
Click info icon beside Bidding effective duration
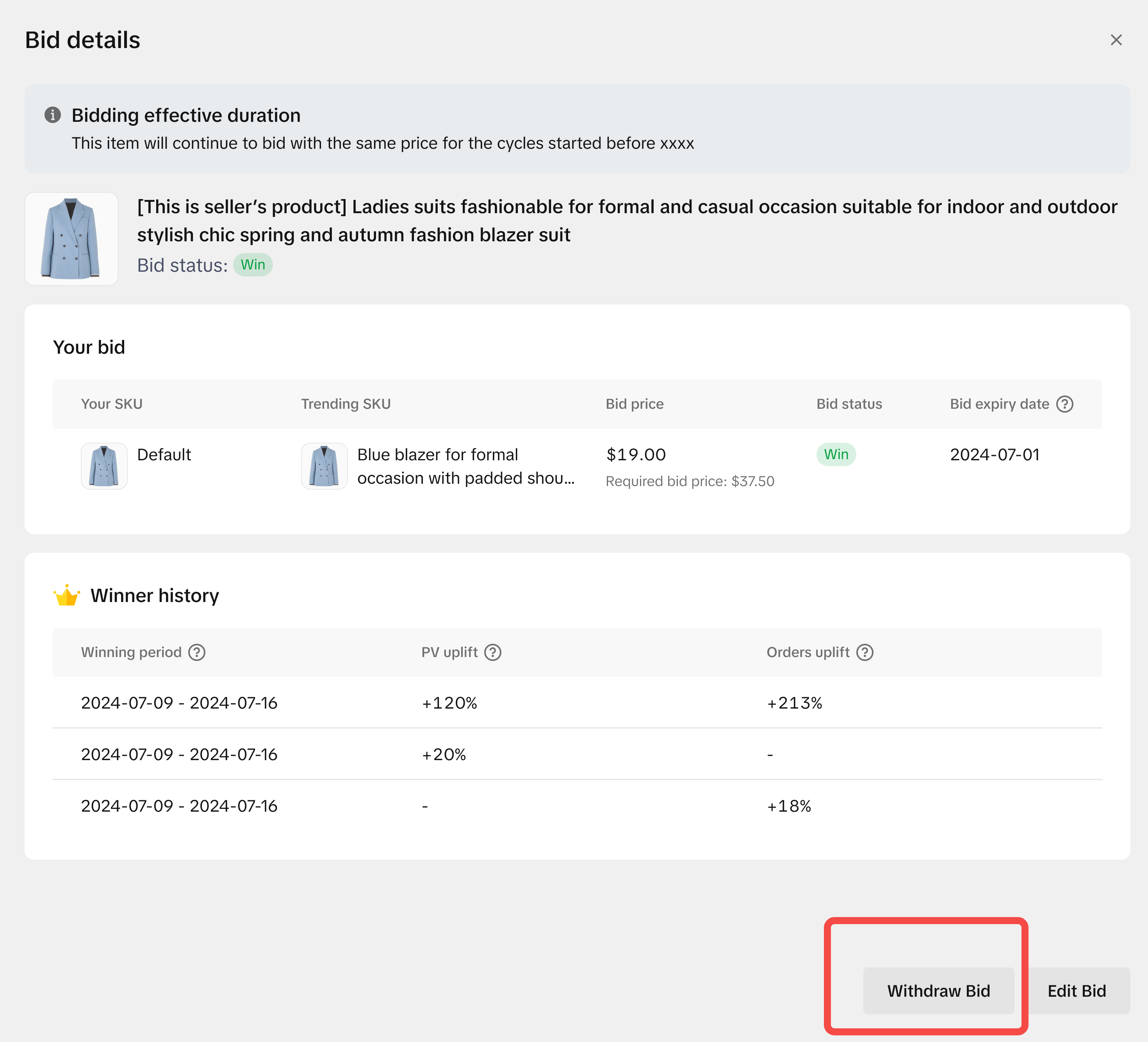(52, 115)
